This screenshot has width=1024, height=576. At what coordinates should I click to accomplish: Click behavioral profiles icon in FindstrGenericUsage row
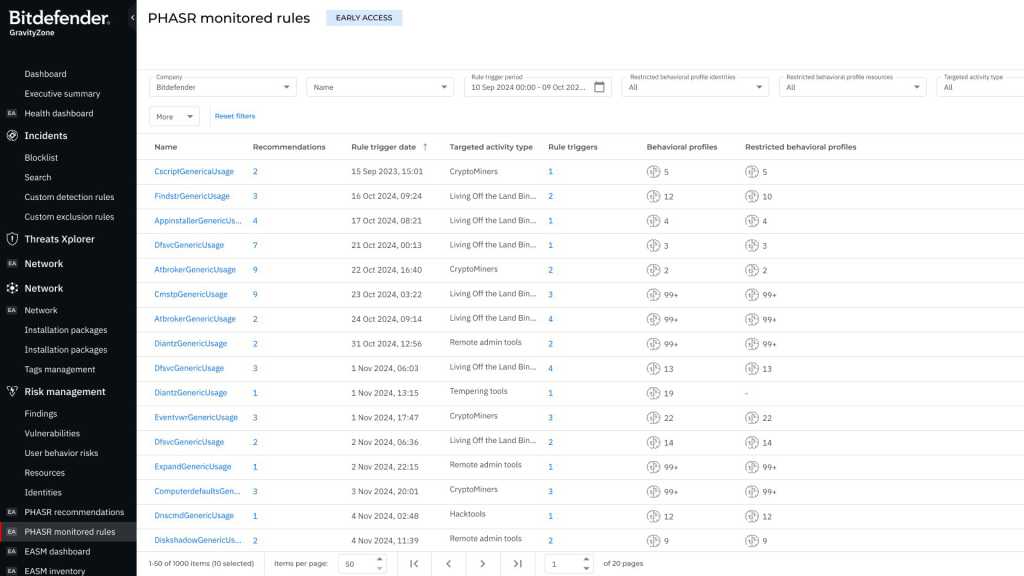(x=653, y=196)
